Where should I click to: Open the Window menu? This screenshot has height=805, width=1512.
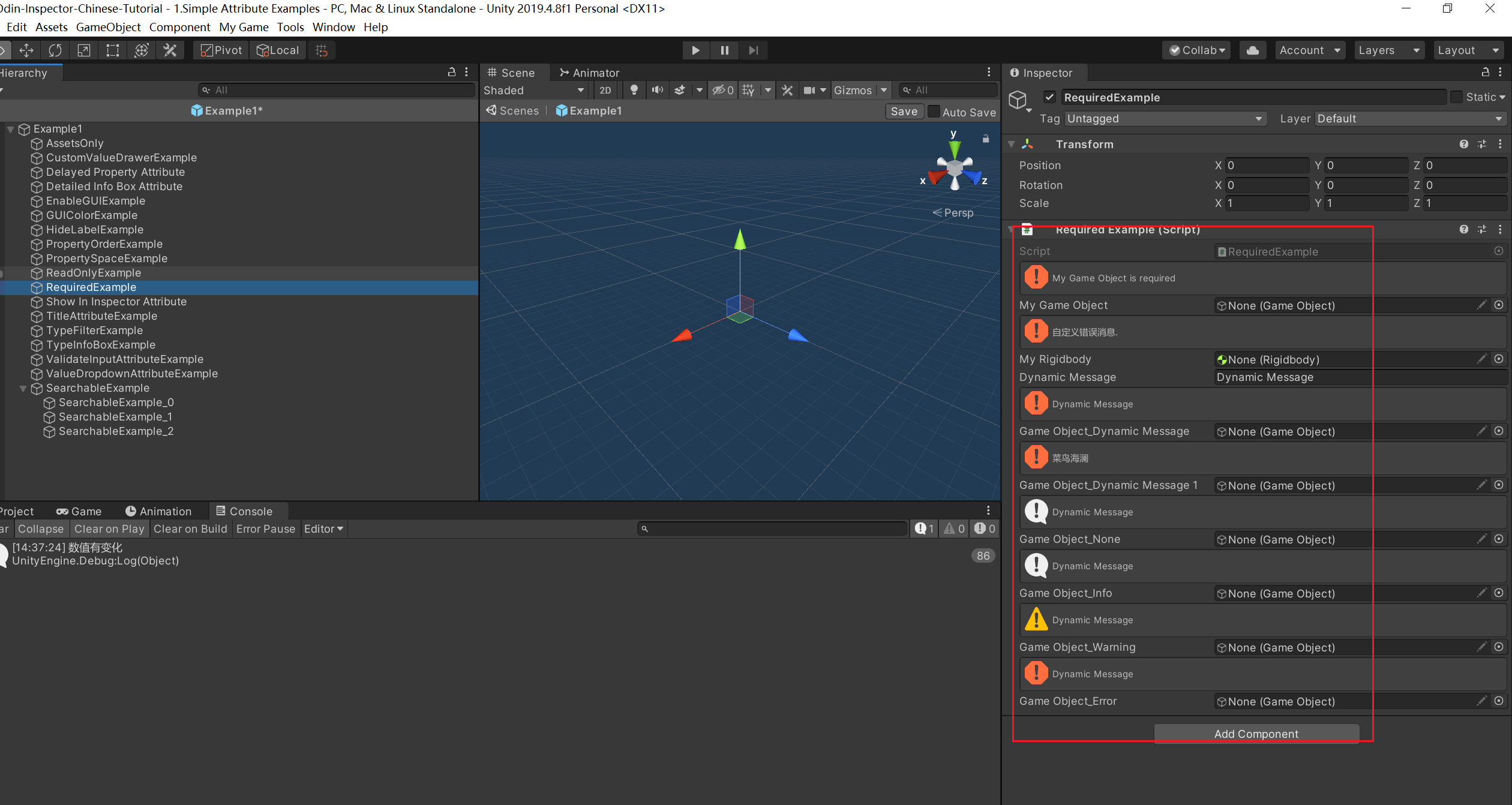tap(334, 27)
